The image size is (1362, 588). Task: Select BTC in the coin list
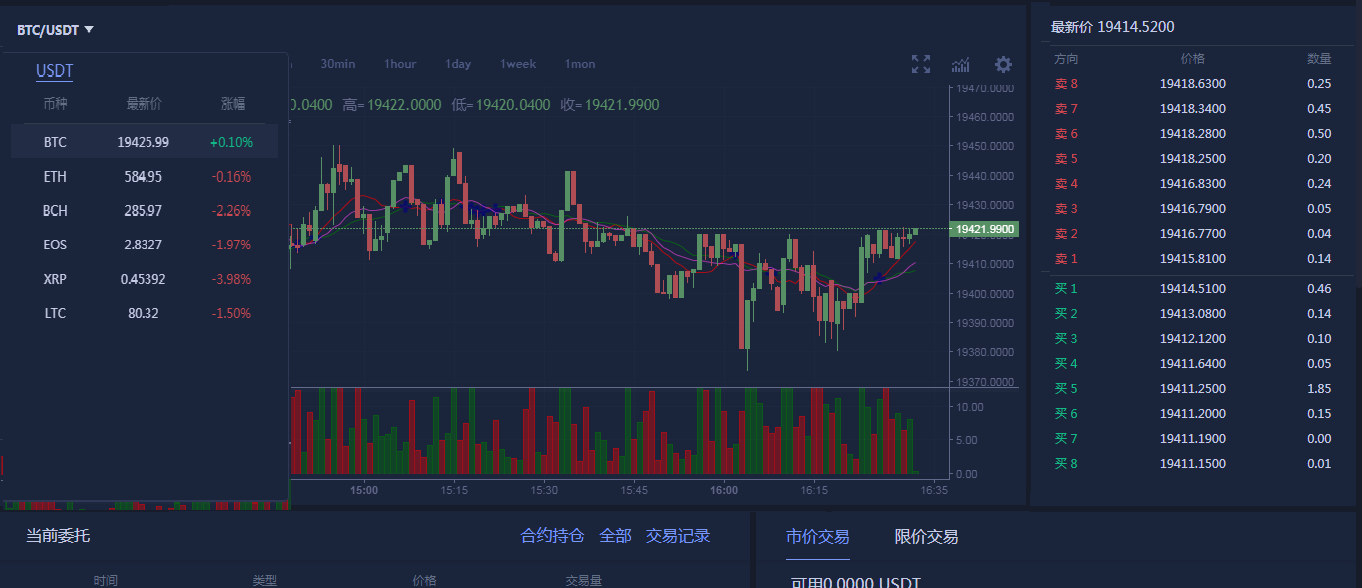tap(145, 142)
